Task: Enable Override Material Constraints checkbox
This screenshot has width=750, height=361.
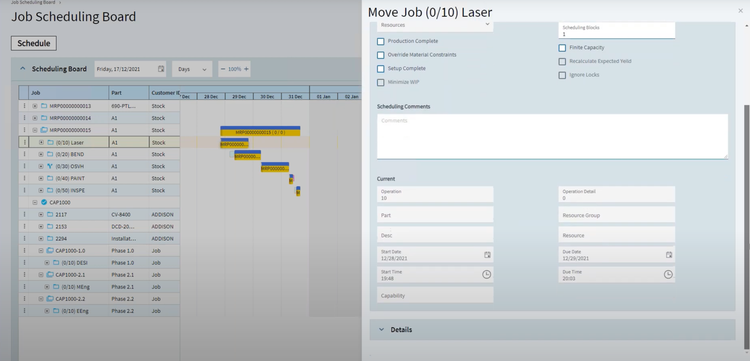Action: pyautogui.click(x=381, y=55)
